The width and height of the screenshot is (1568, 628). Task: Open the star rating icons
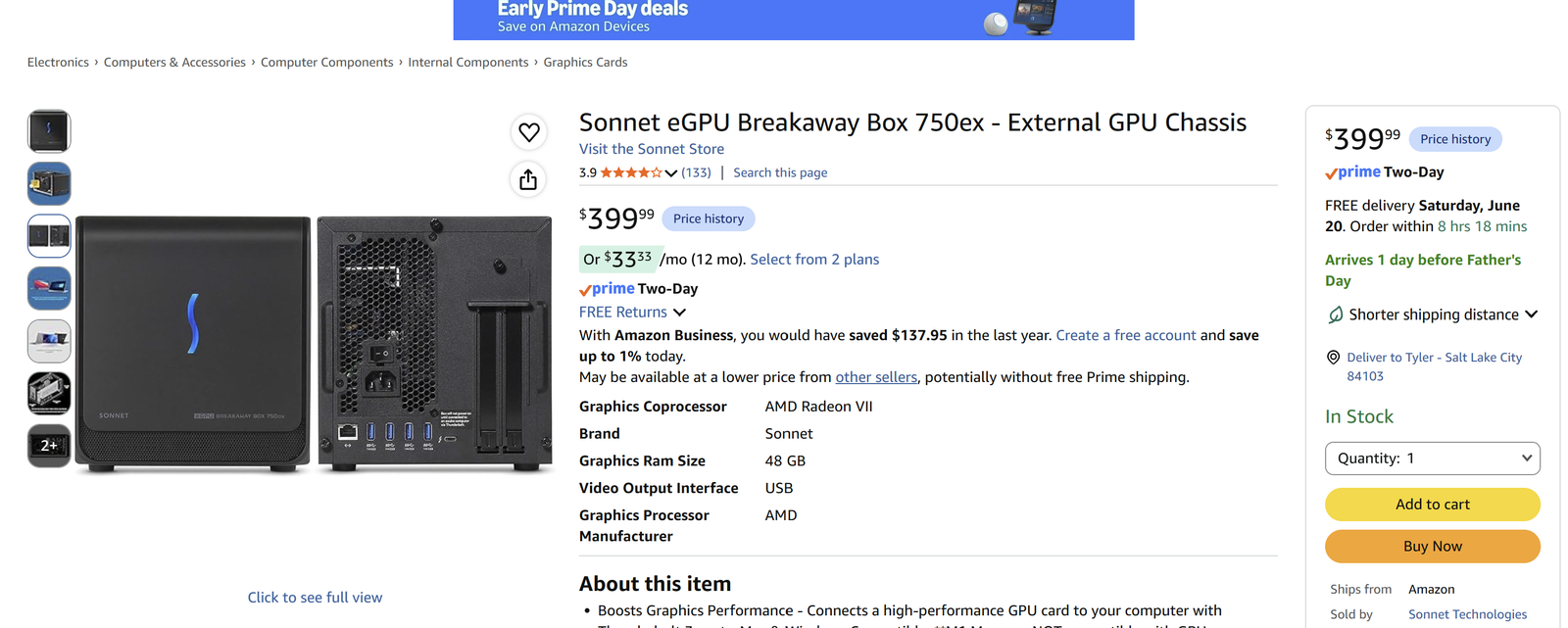coord(631,172)
